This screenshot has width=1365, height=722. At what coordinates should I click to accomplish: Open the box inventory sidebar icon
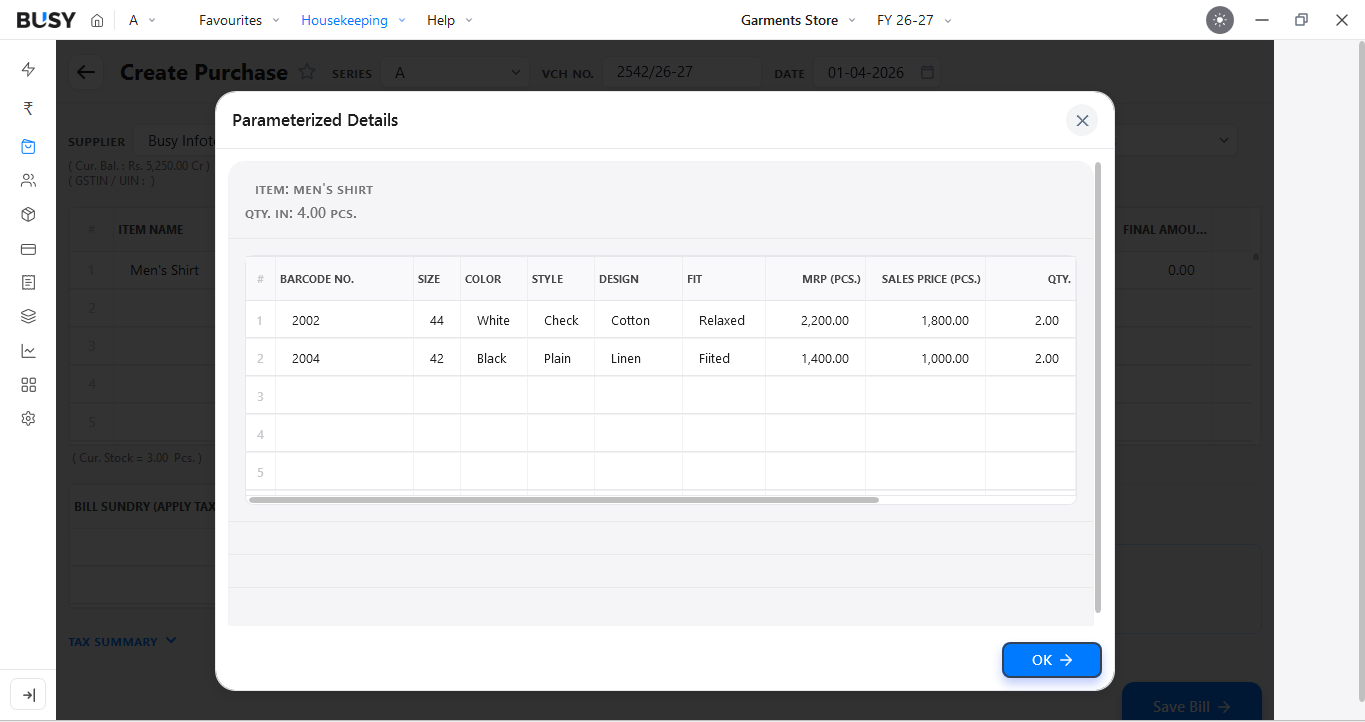point(28,215)
